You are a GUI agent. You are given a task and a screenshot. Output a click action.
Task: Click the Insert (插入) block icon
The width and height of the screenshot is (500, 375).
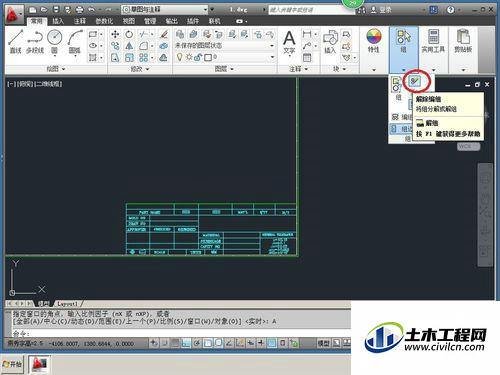click(x=330, y=41)
